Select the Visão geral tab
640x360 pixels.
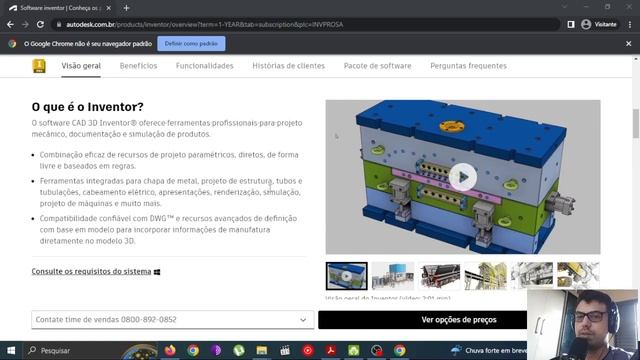[81, 66]
